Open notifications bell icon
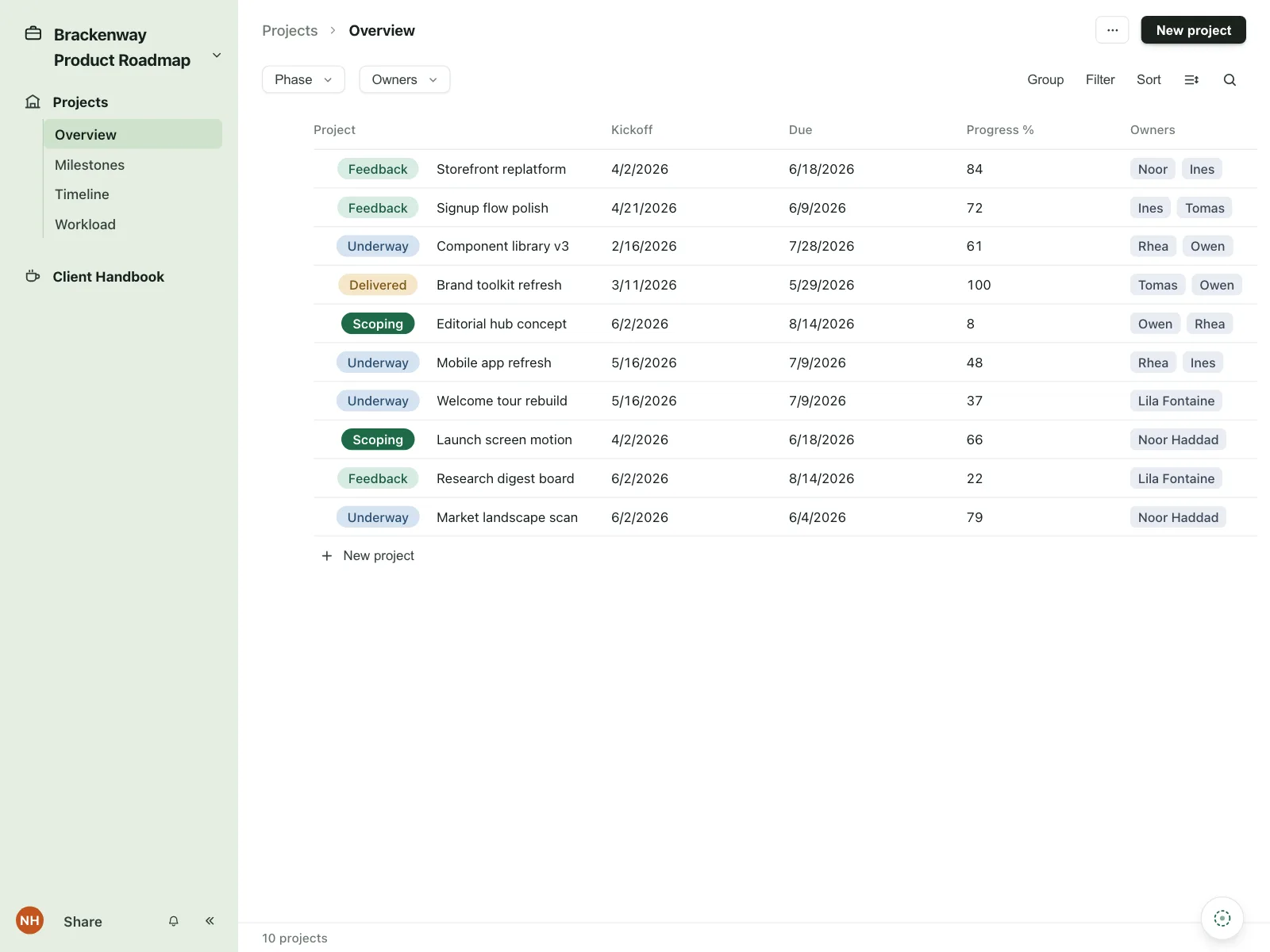 pos(173,921)
